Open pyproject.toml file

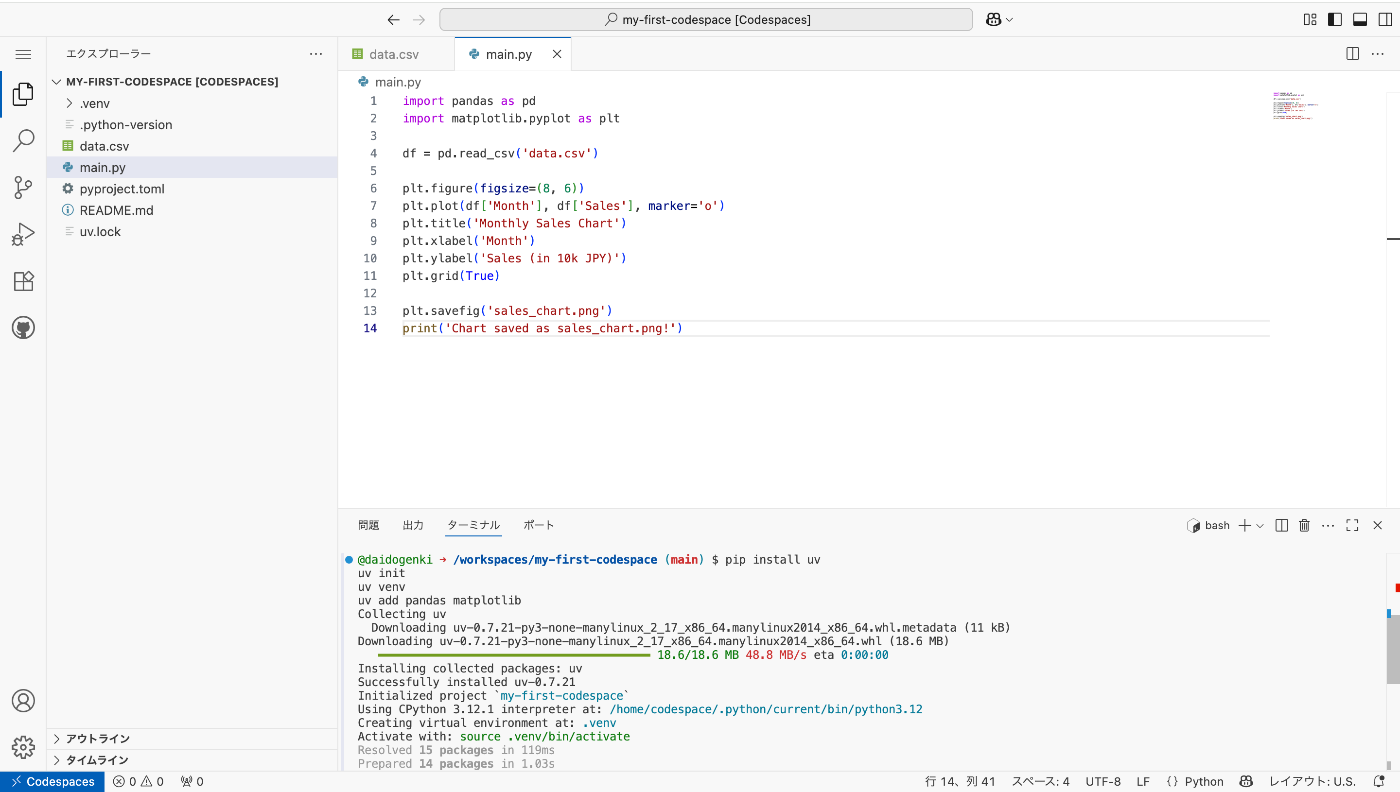pos(192,189)
